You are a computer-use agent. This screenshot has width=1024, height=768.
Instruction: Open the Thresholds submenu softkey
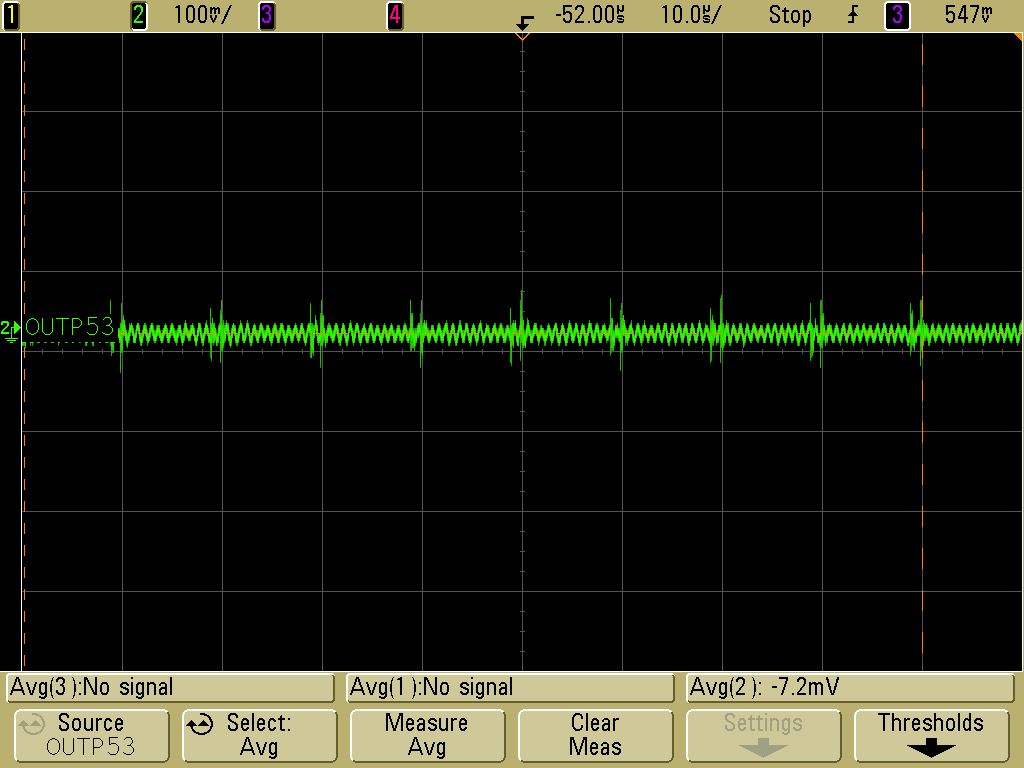931,735
